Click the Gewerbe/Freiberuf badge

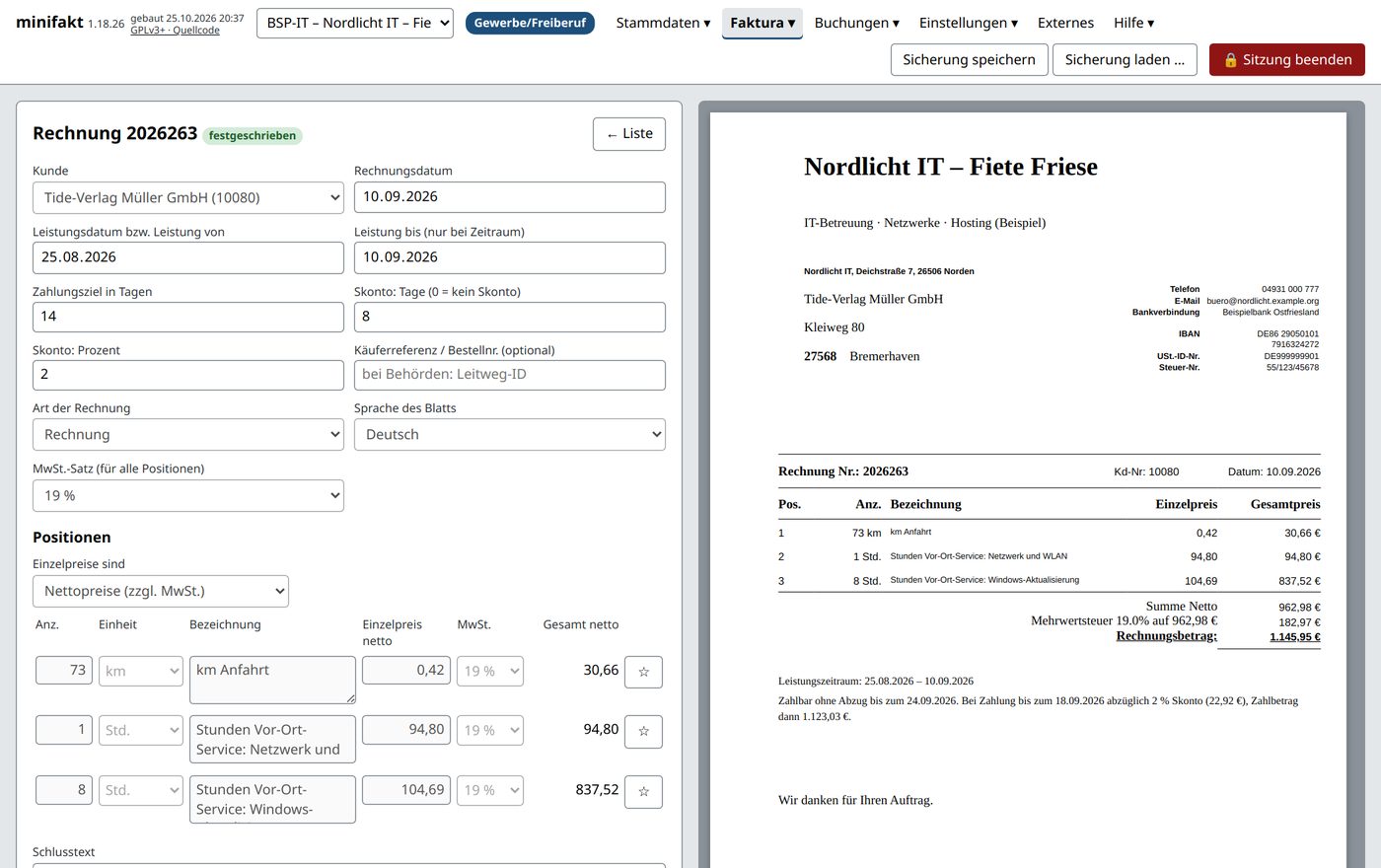click(530, 23)
